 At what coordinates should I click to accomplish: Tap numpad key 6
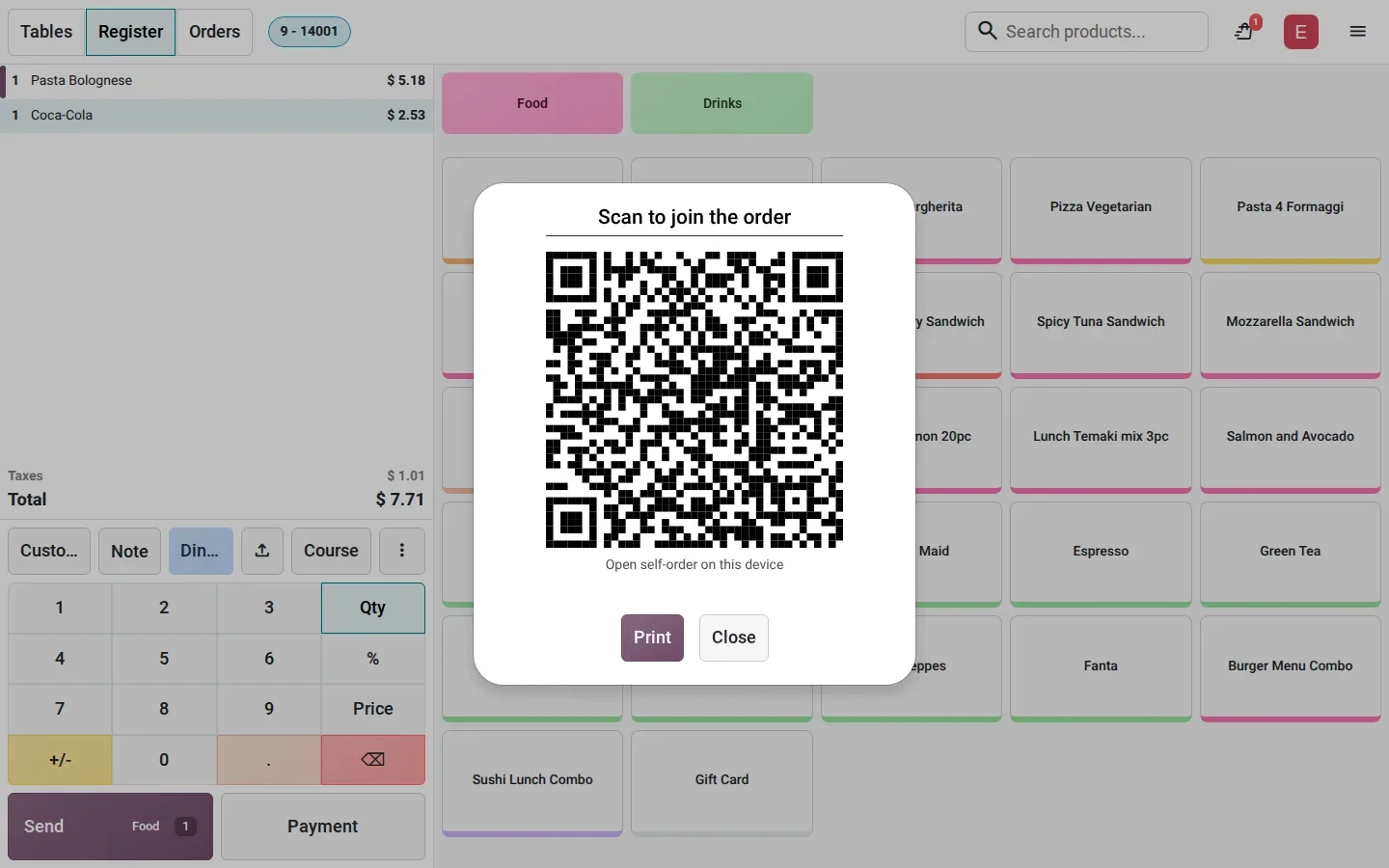tap(269, 659)
